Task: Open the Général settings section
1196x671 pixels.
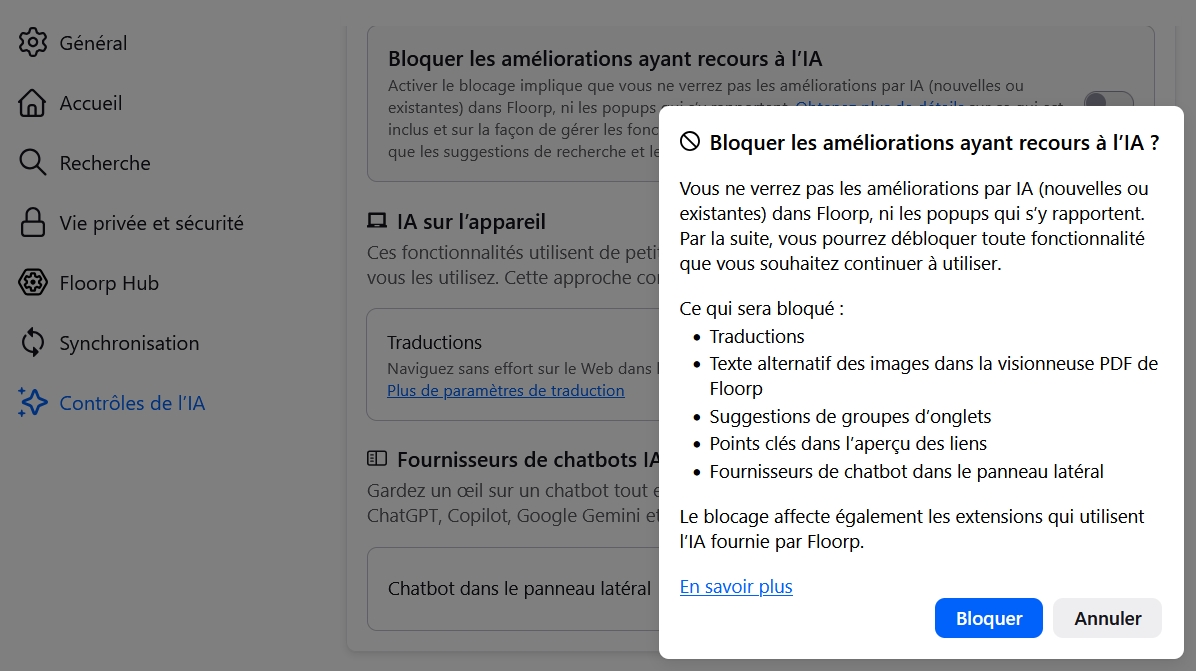Action: [93, 43]
